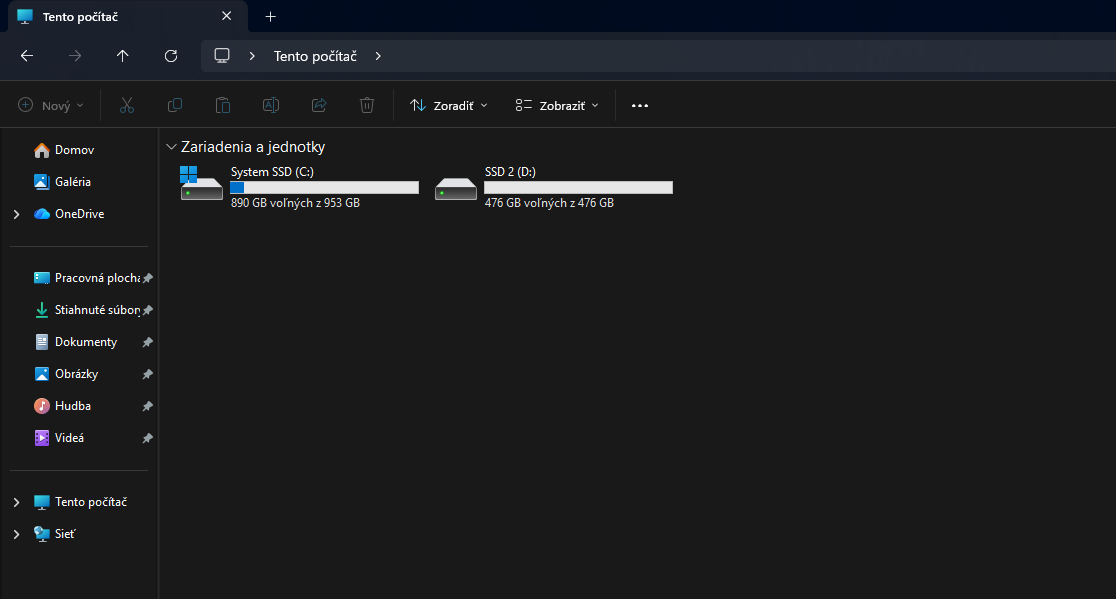Open the Zobraziť view dropdown
Screen dimensions: 1116x599
557,105
